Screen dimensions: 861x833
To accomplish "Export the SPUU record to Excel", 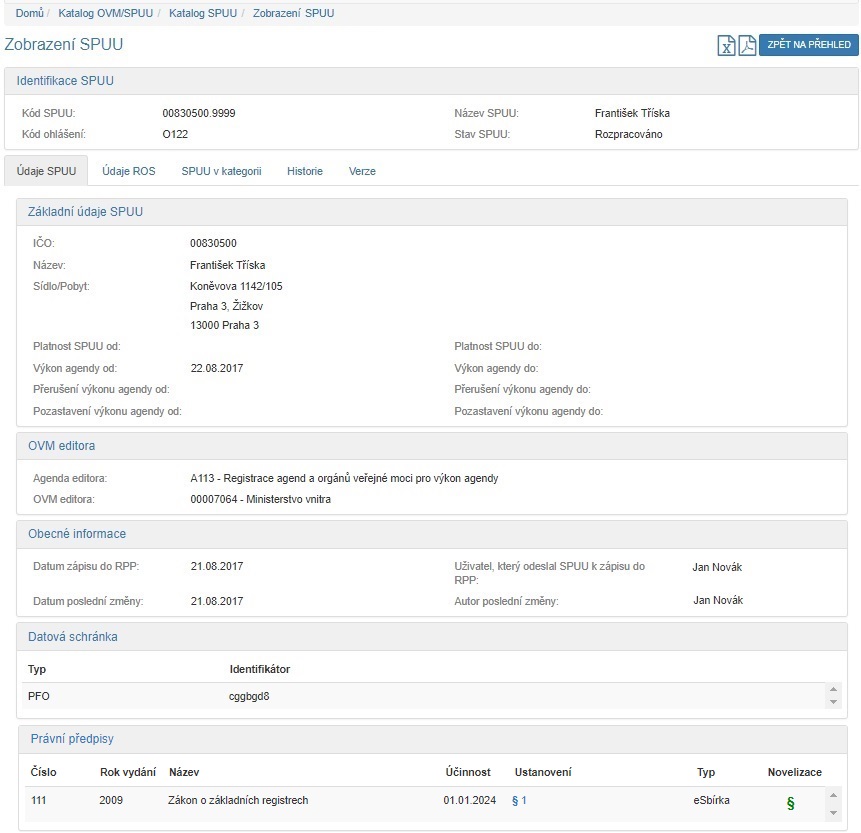I will tap(727, 46).
